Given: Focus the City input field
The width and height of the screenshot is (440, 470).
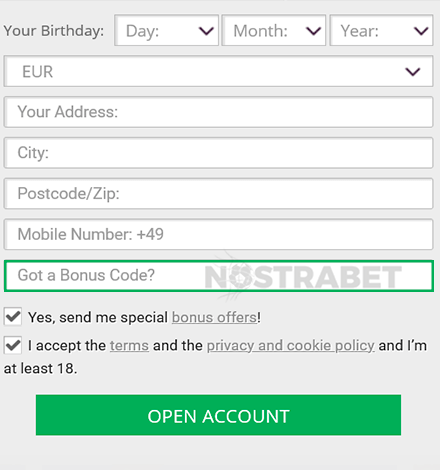Looking at the screenshot, I should [218, 153].
